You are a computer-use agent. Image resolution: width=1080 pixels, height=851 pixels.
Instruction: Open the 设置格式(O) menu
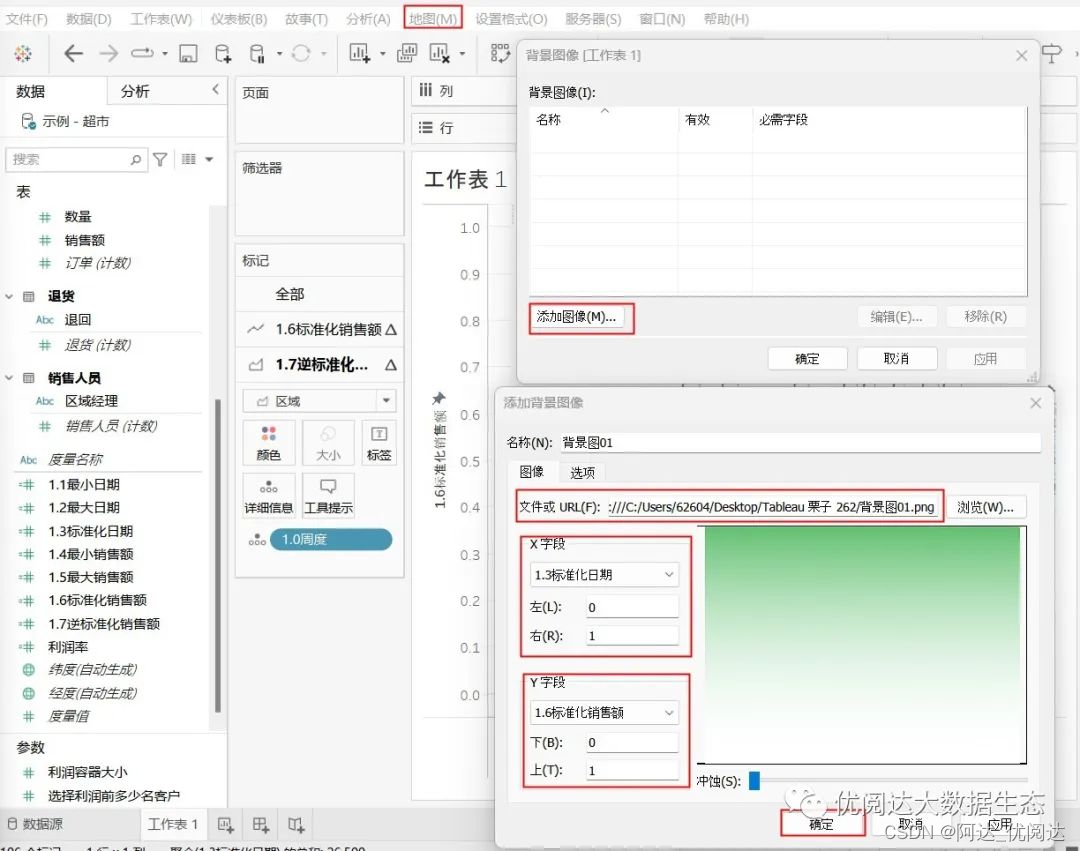click(x=511, y=19)
